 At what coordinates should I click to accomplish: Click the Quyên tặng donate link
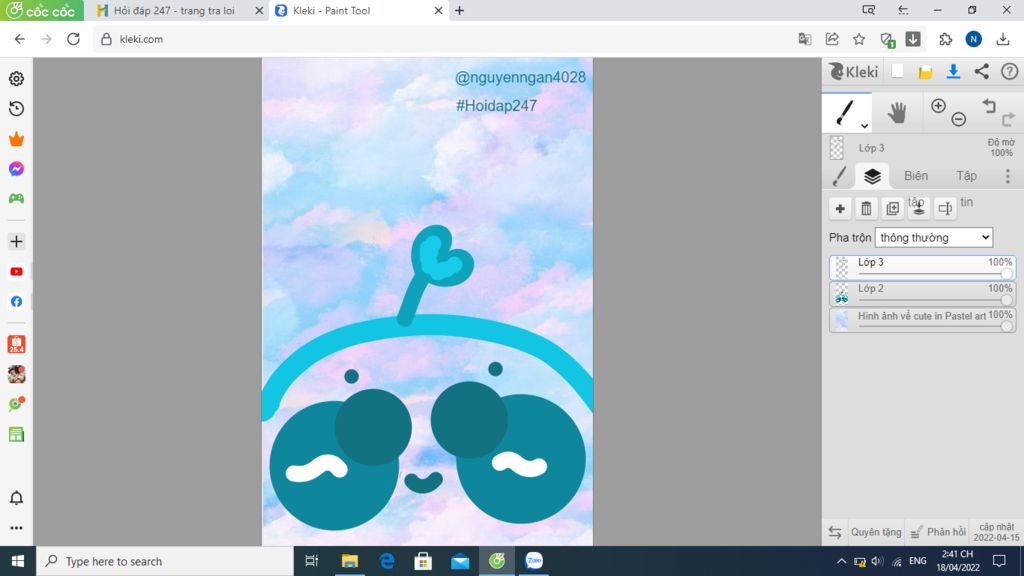[876, 532]
